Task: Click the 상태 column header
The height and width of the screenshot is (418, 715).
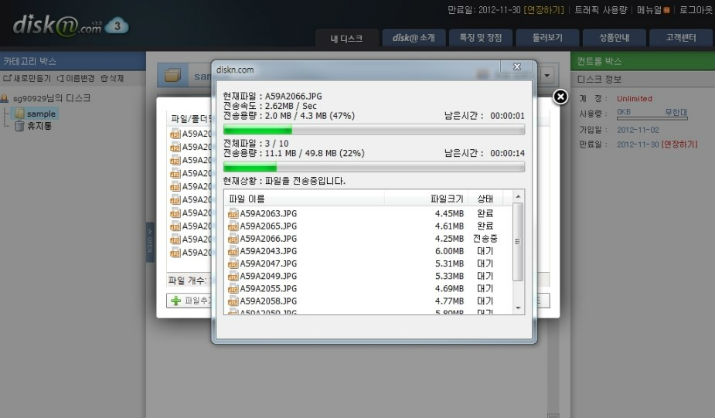Action: [x=485, y=199]
